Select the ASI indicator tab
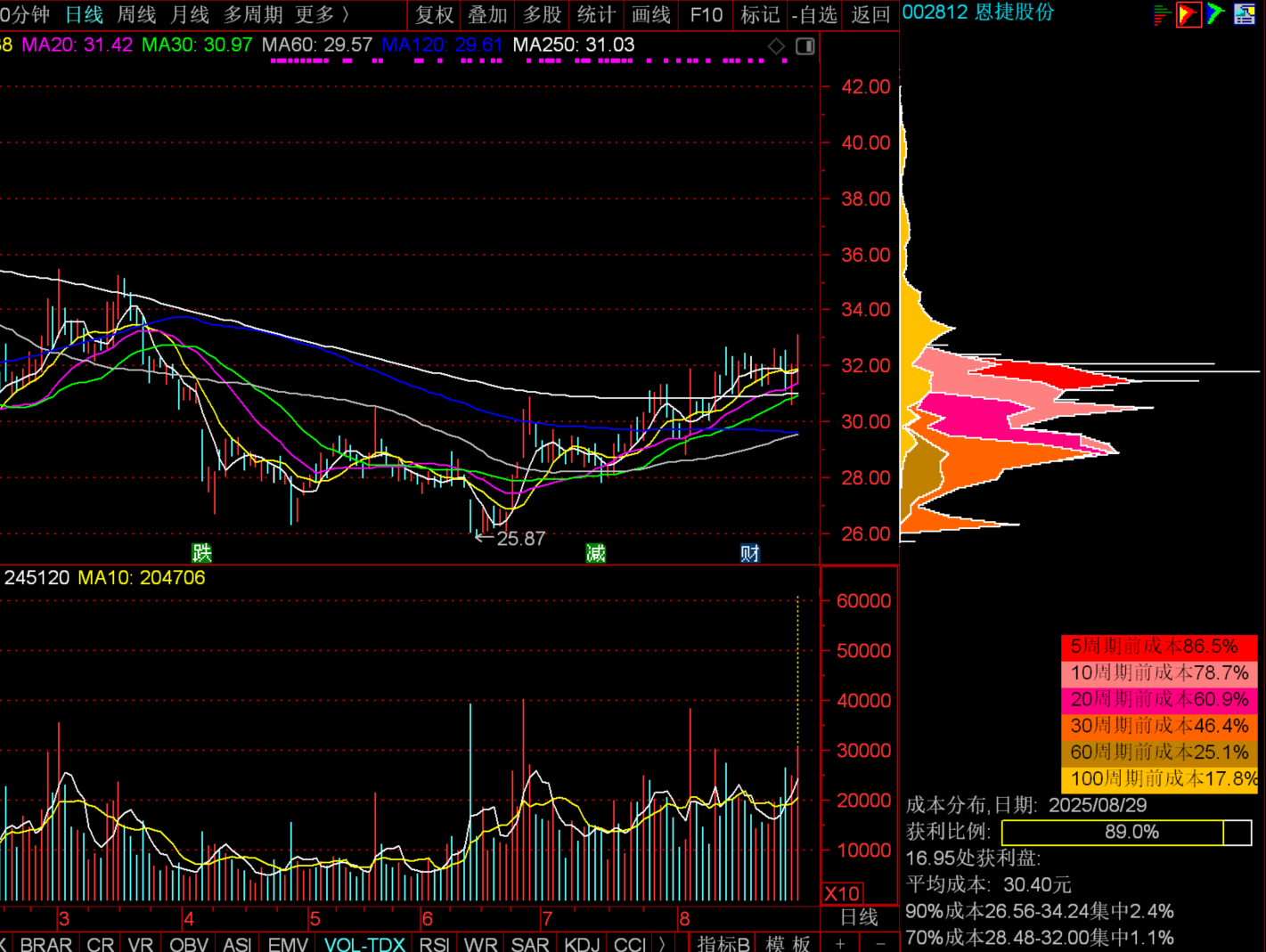This screenshot has height=952, width=1266. point(237,944)
